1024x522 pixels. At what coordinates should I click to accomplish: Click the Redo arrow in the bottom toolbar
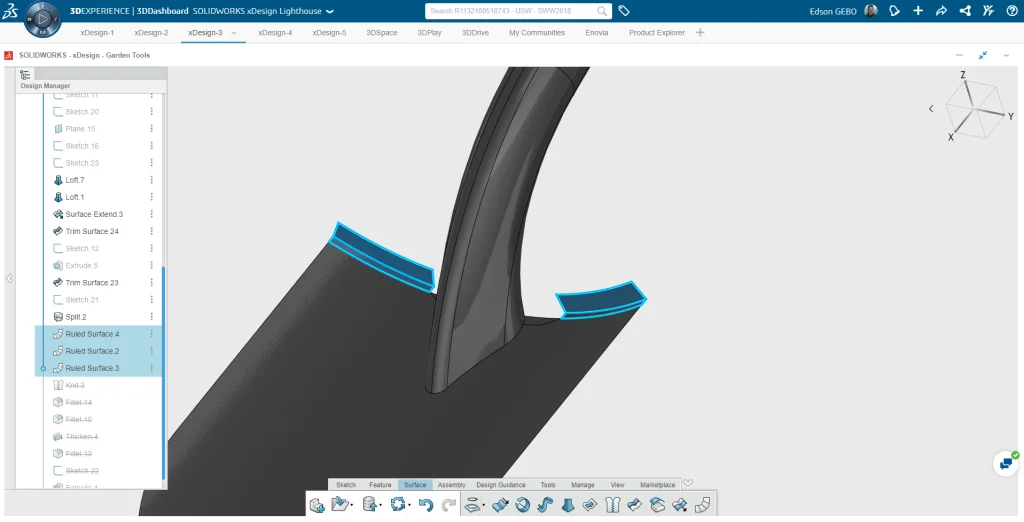[448, 505]
